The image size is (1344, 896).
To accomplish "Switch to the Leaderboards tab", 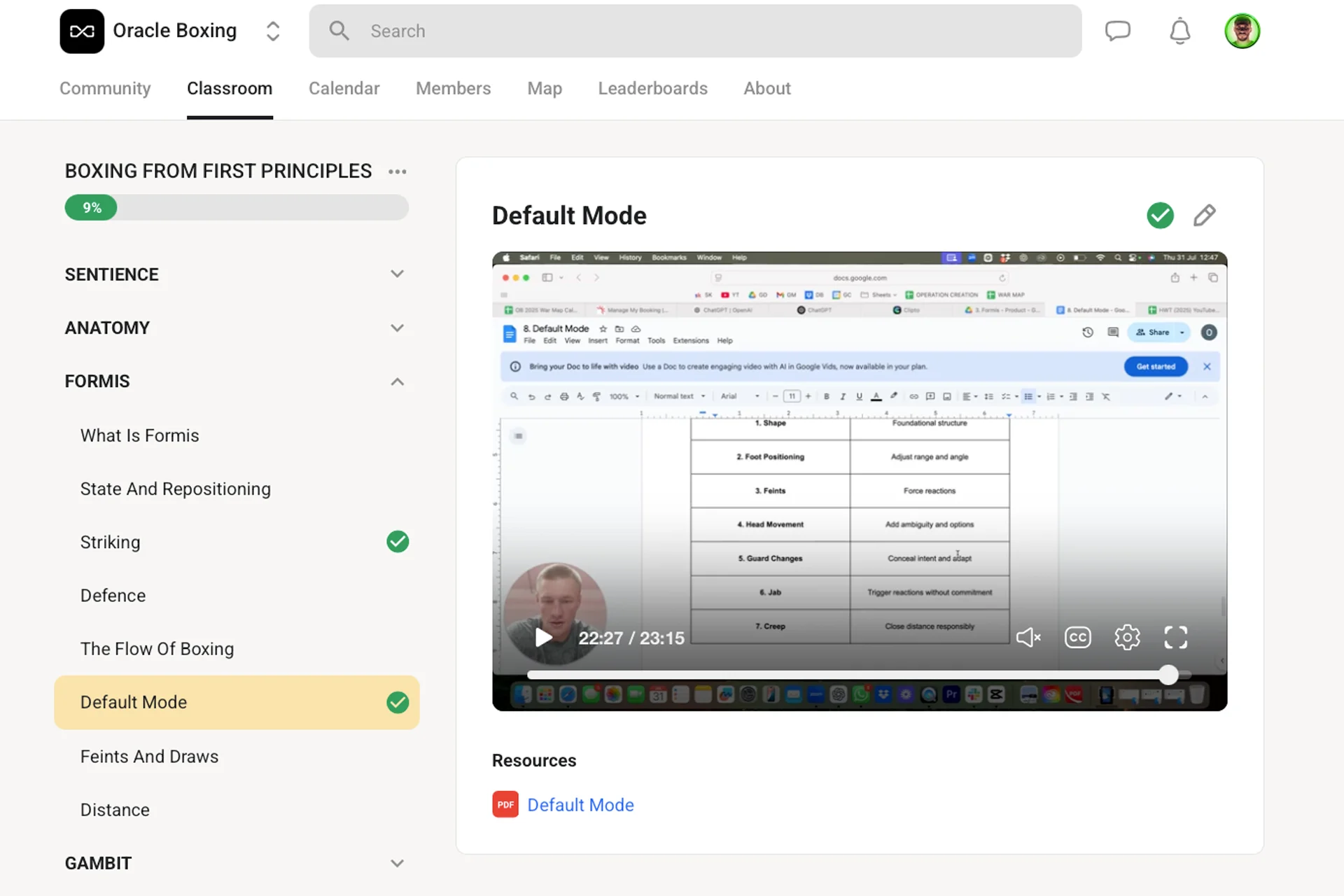I will point(652,88).
